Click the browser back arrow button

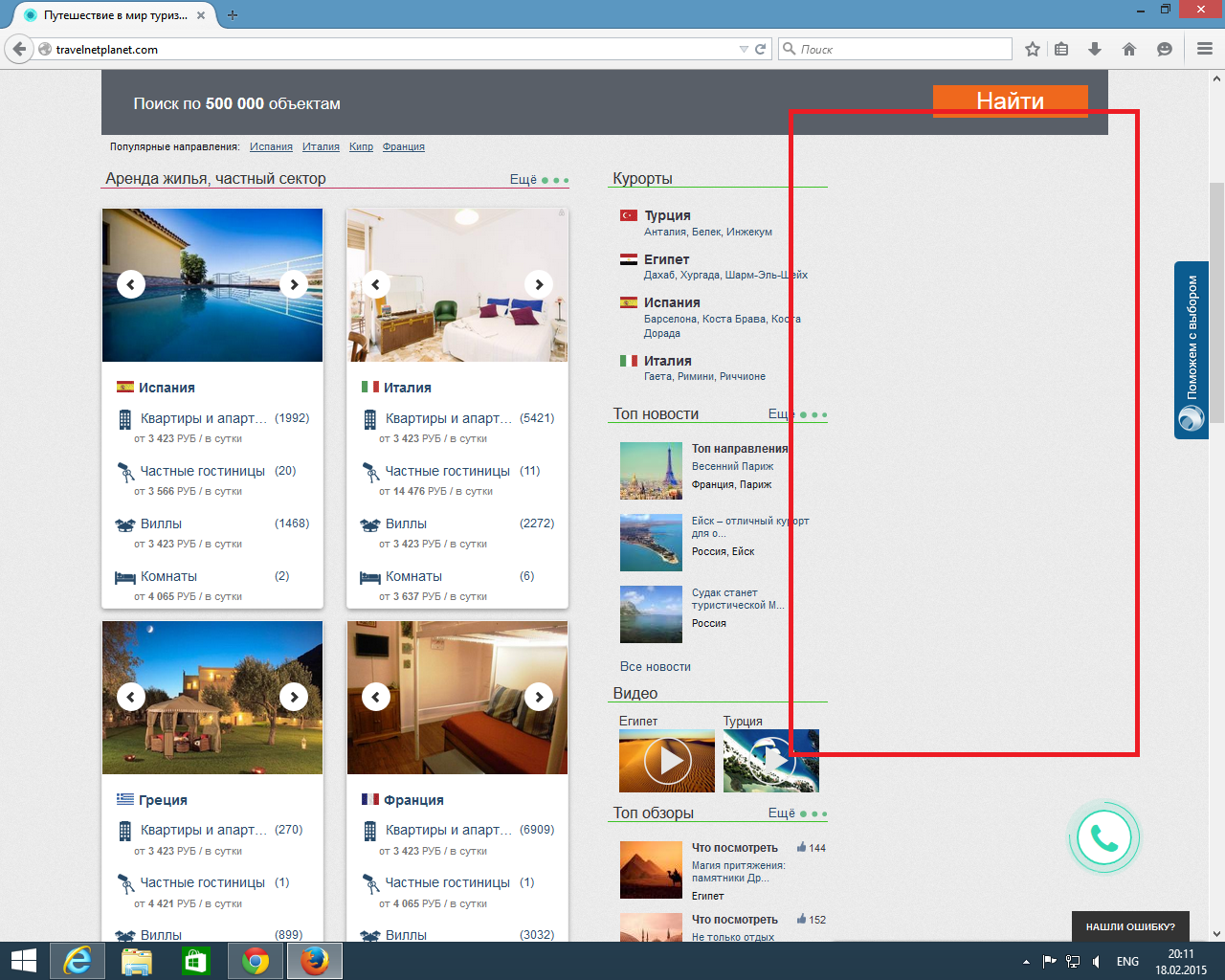coord(19,49)
